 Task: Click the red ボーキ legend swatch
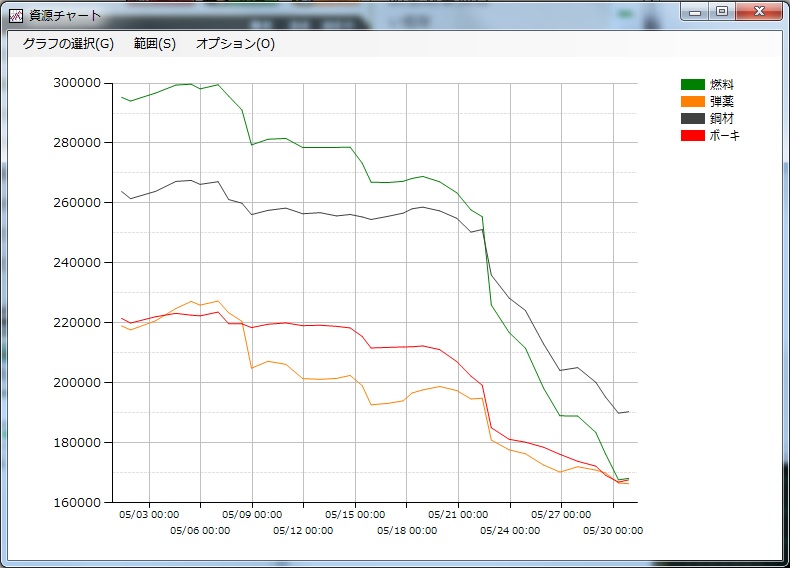click(693, 135)
